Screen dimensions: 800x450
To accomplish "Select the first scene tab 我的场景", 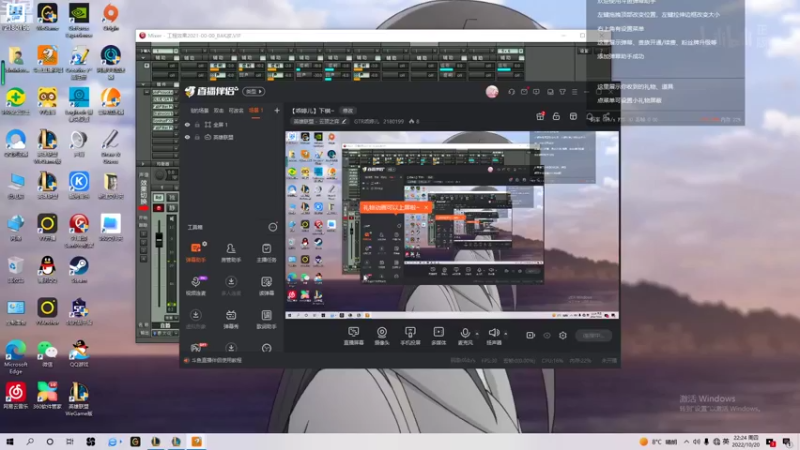I will coord(199,110).
